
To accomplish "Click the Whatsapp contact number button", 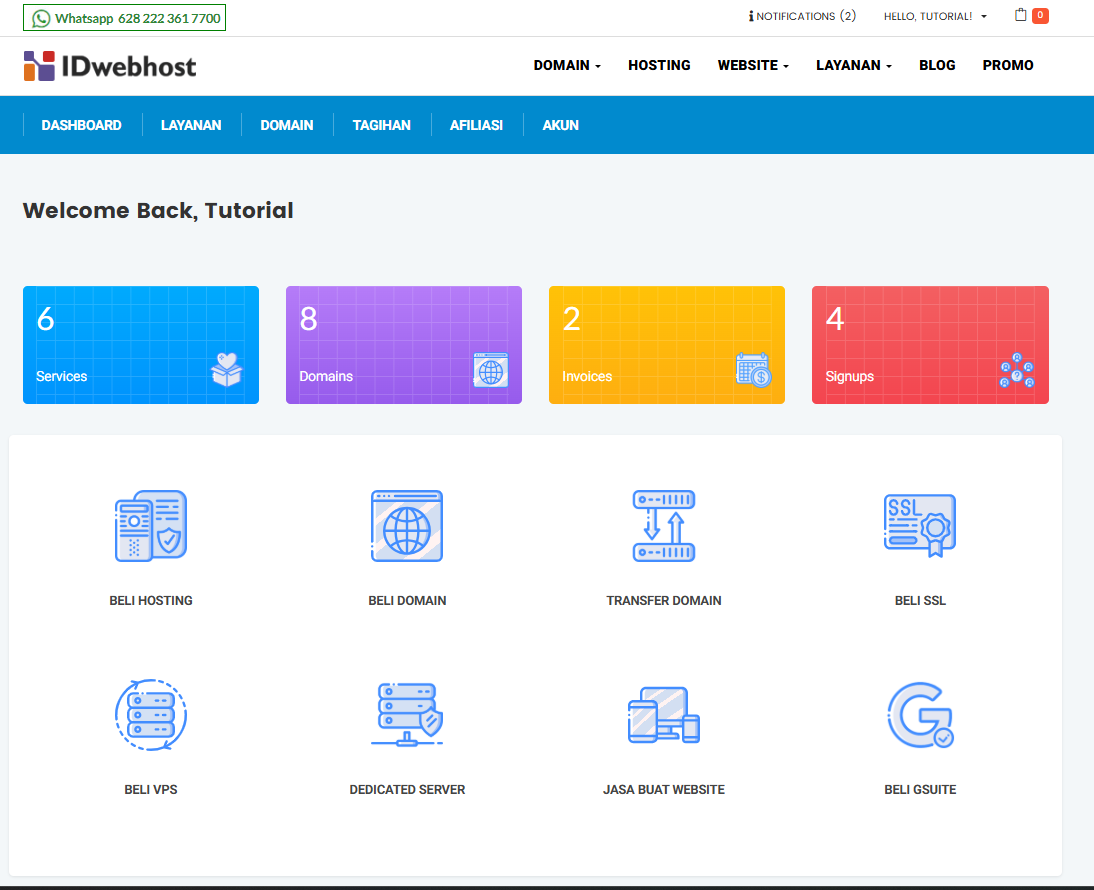I will click(x=124, y=18).
